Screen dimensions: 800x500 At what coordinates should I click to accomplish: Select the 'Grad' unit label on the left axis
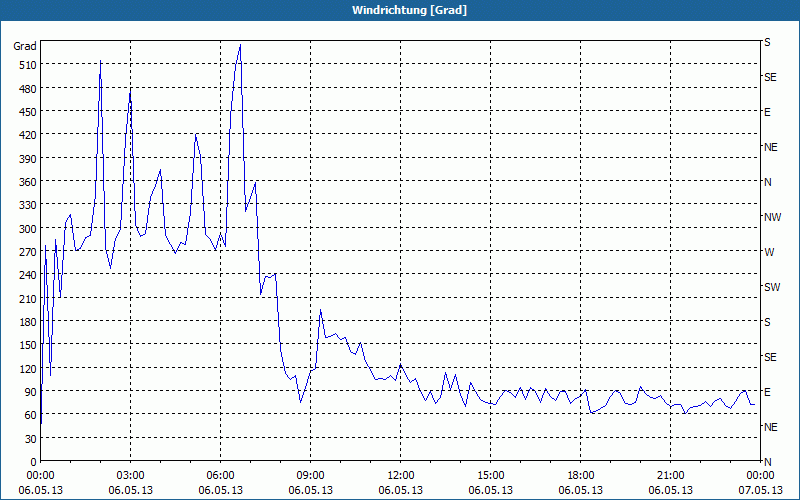click(25, 46)
